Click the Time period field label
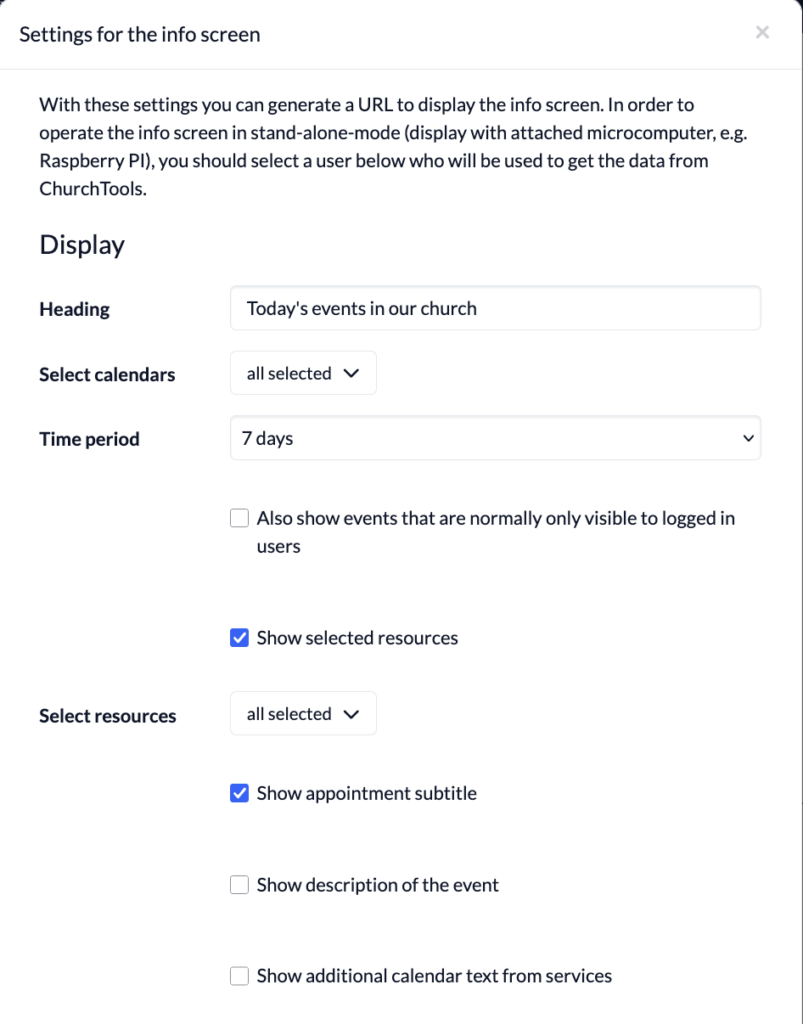Image resolution: width=803 pixels, height=1024 pixels. pyautogui.click(x=89, y=439)
